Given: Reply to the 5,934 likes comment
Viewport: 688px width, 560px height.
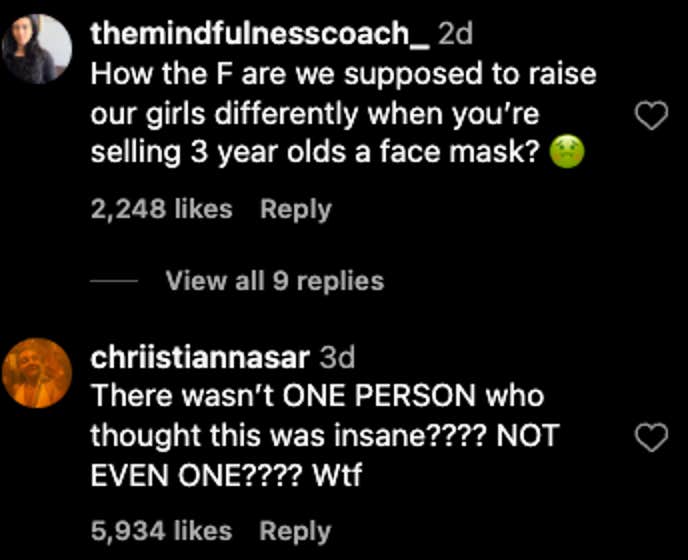Looking at the screenshot, I should pyautogui.click(x=295, y=532).
